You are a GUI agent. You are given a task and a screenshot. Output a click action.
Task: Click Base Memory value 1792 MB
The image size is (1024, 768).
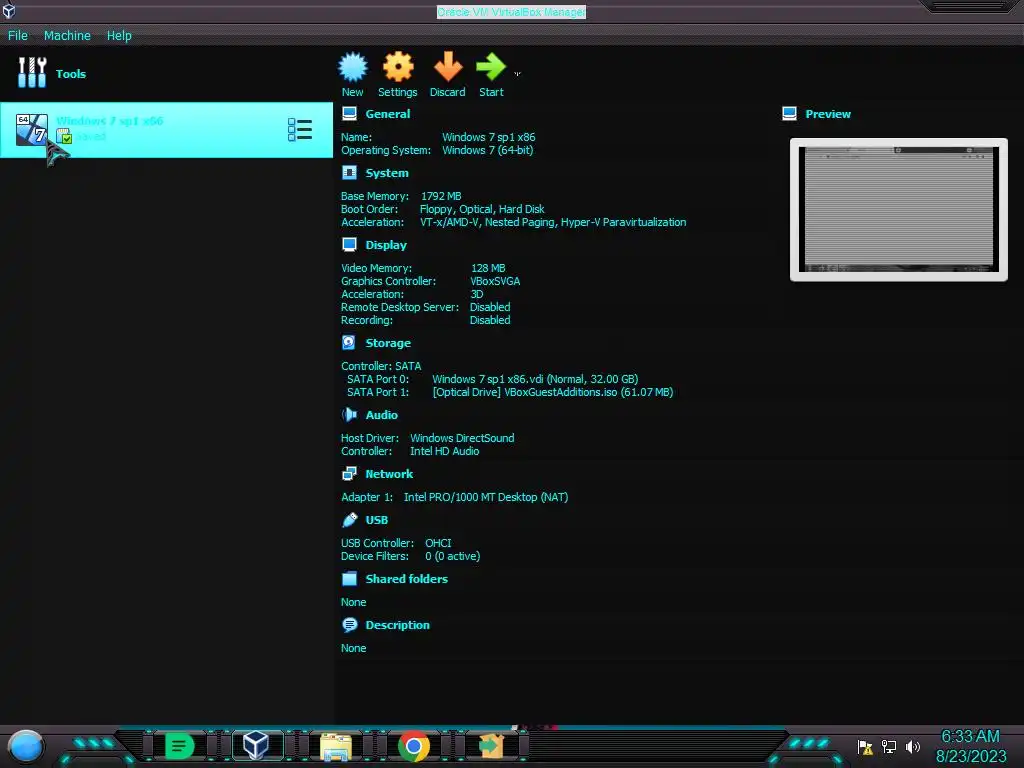pos(441,196)
